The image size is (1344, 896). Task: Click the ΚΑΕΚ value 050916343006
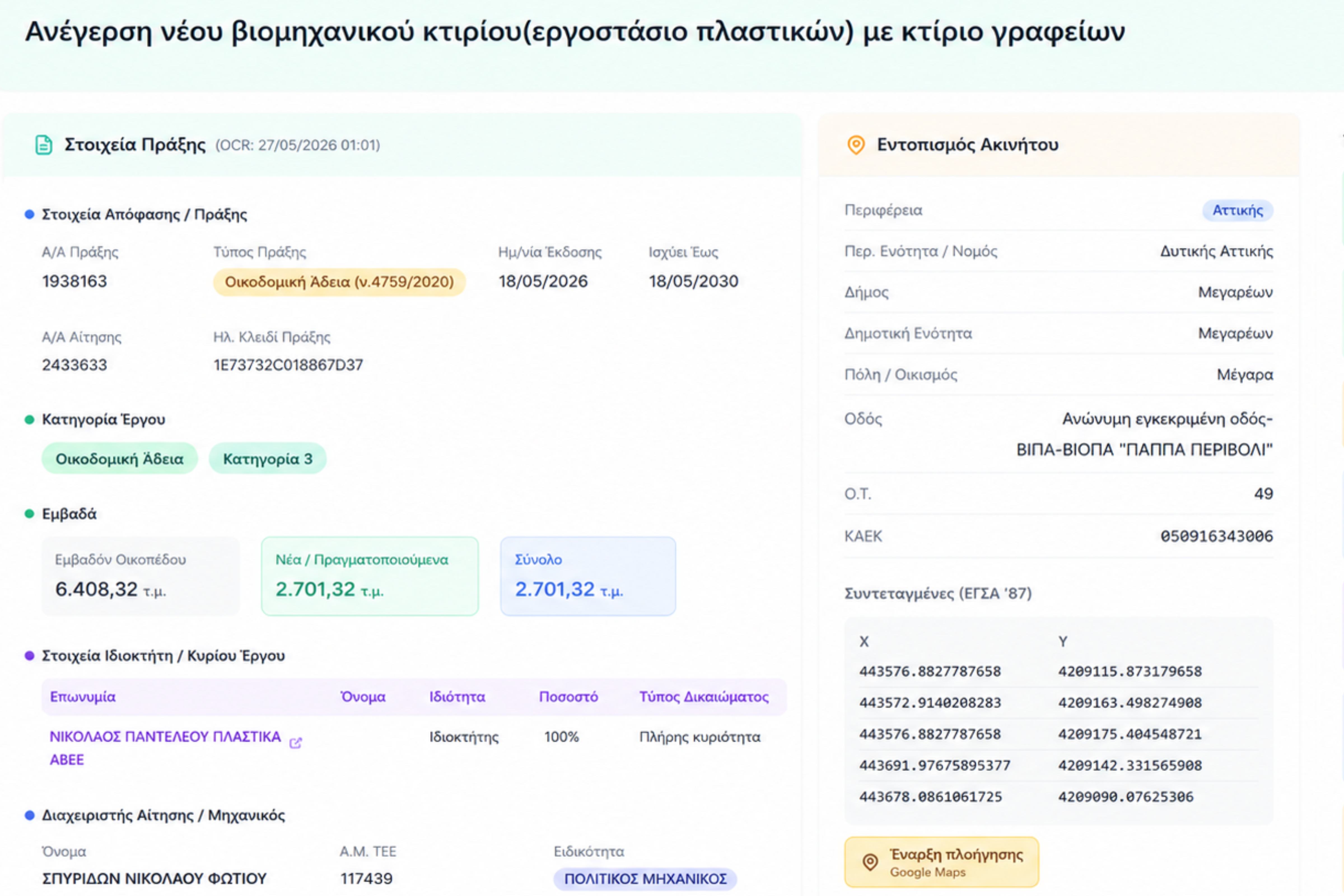[x=1217, y=536]
